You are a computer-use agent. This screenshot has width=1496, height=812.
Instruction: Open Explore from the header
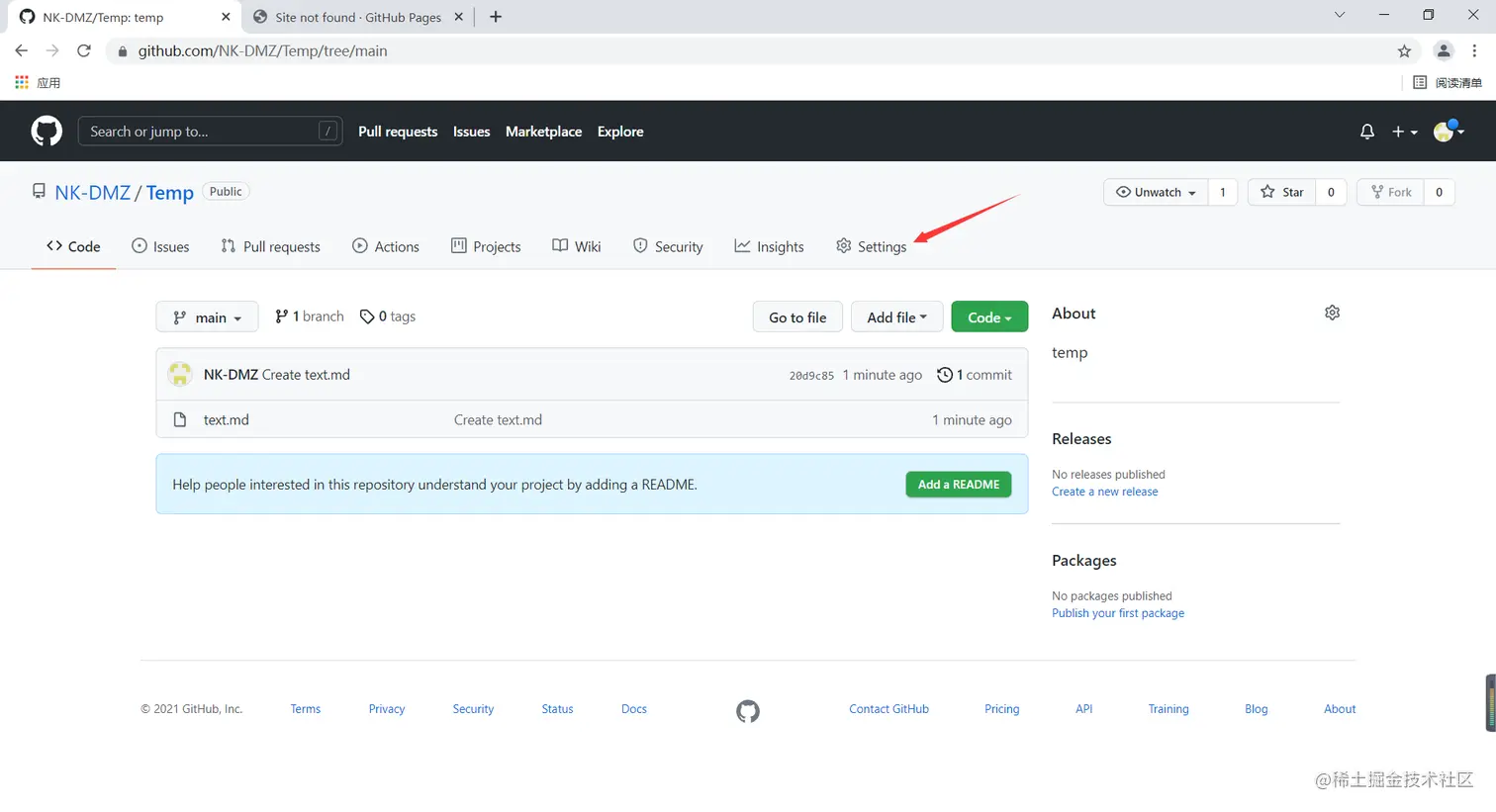tap(620, 132)
